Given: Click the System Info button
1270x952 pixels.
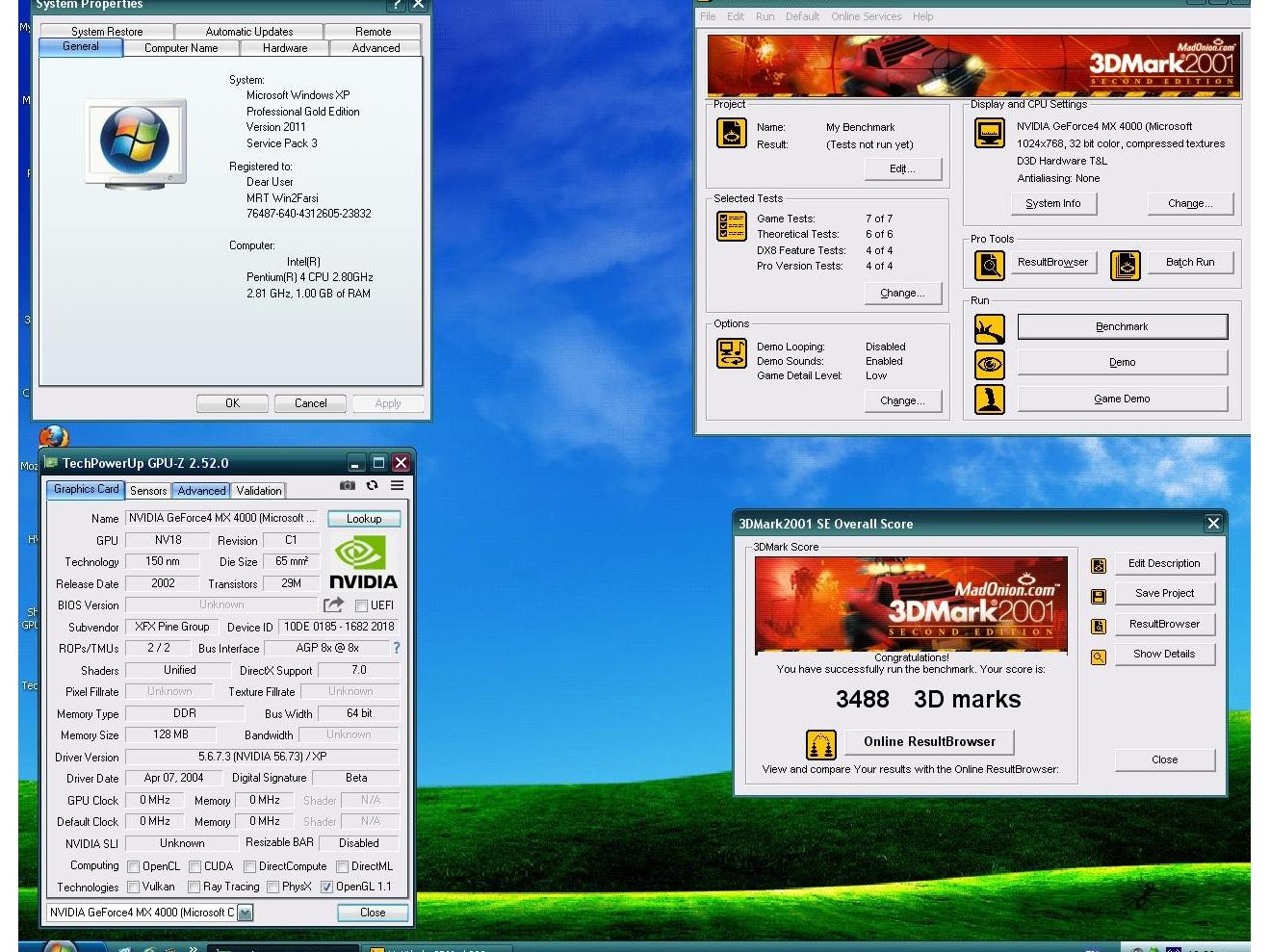Looking at the screenshot, I should pos(1053,204).
